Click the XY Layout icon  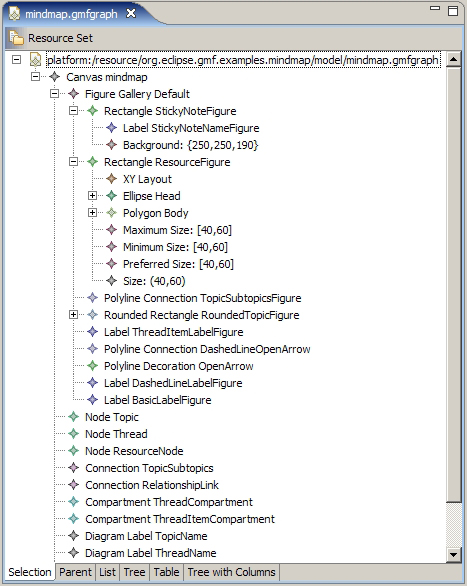111,179
